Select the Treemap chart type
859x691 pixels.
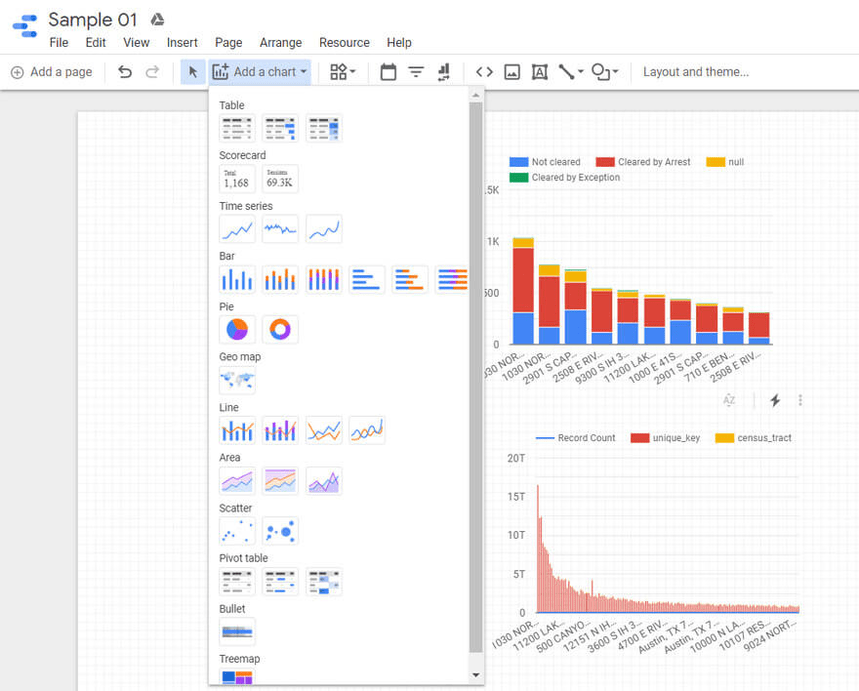(236, 678)
